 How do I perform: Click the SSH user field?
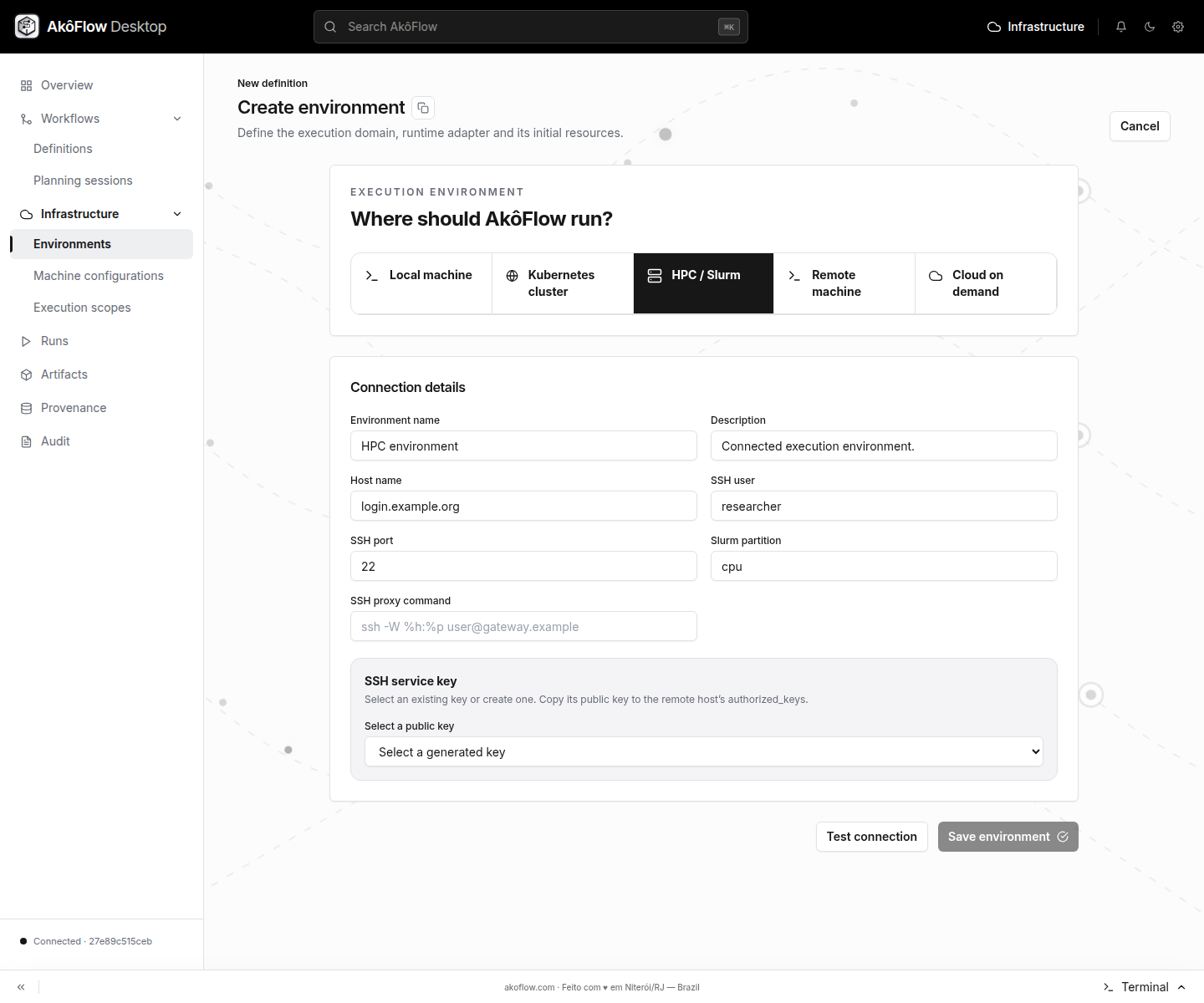(884, 506)
